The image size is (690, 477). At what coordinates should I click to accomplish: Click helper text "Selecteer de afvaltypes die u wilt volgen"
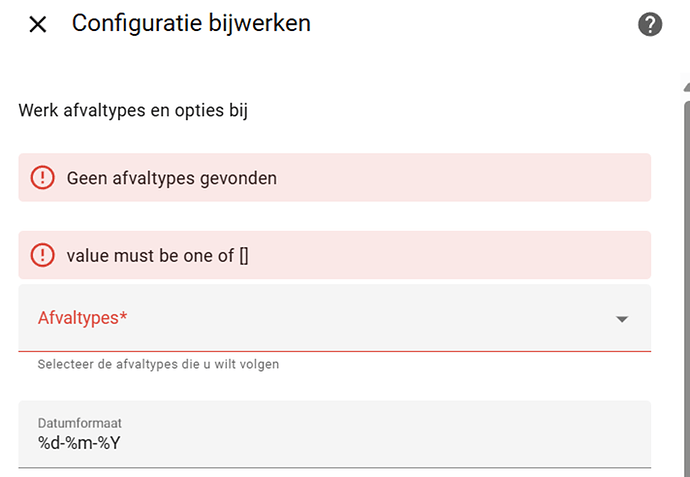pyautogui.click(x=158, y=364)
